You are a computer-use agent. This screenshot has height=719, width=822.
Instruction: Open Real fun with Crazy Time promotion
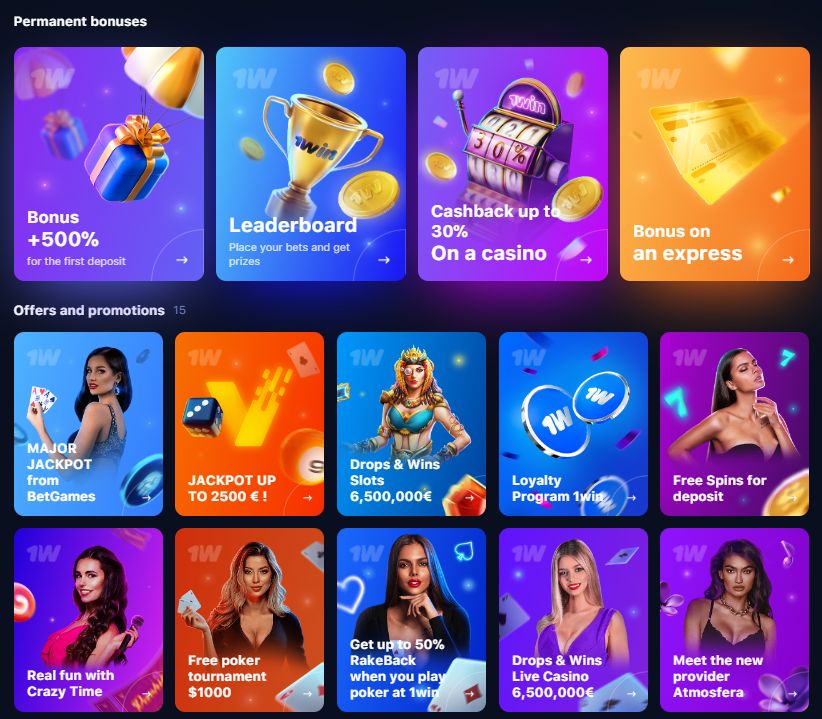(x=88, y=620)
